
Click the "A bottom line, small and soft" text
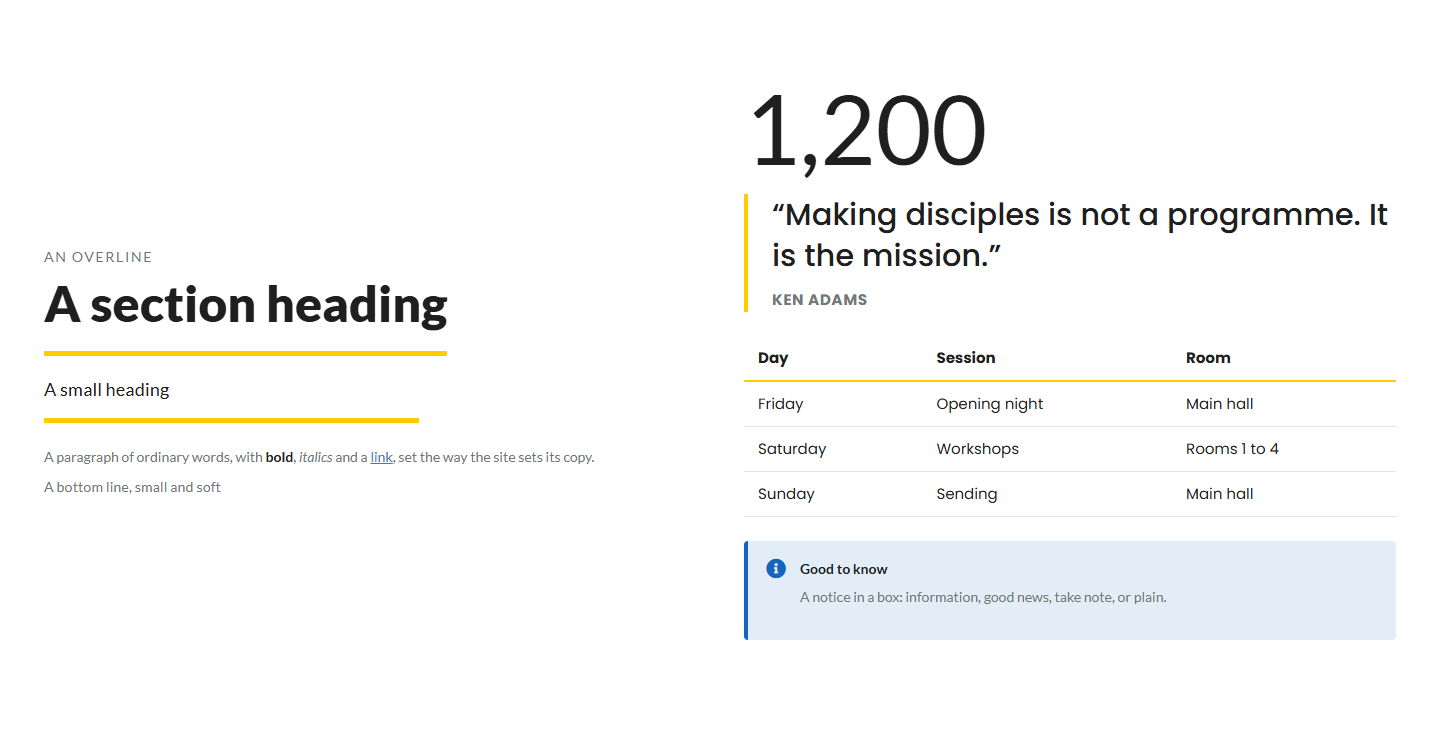132,487
